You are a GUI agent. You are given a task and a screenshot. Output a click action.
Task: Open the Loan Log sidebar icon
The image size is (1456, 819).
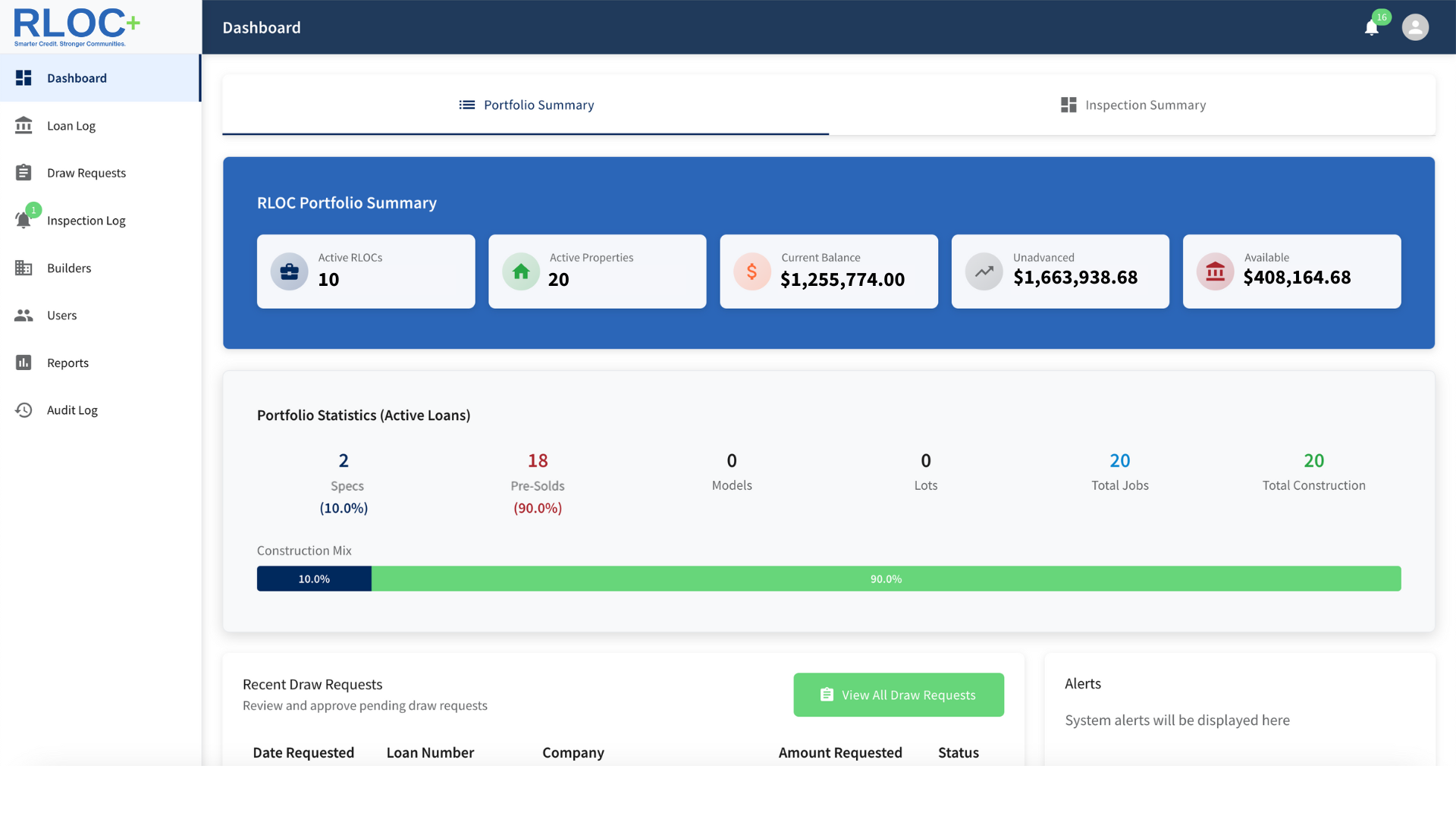point(24,125)
